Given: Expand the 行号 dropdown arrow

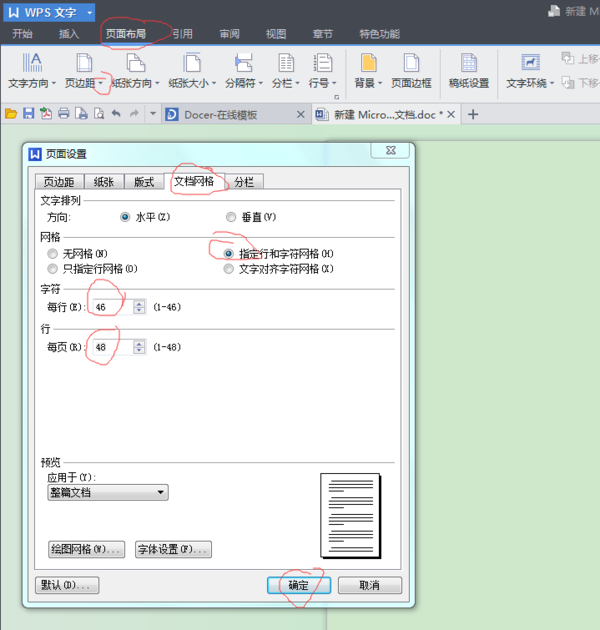Looking at the screenshot, I should [x=334, y=83].
